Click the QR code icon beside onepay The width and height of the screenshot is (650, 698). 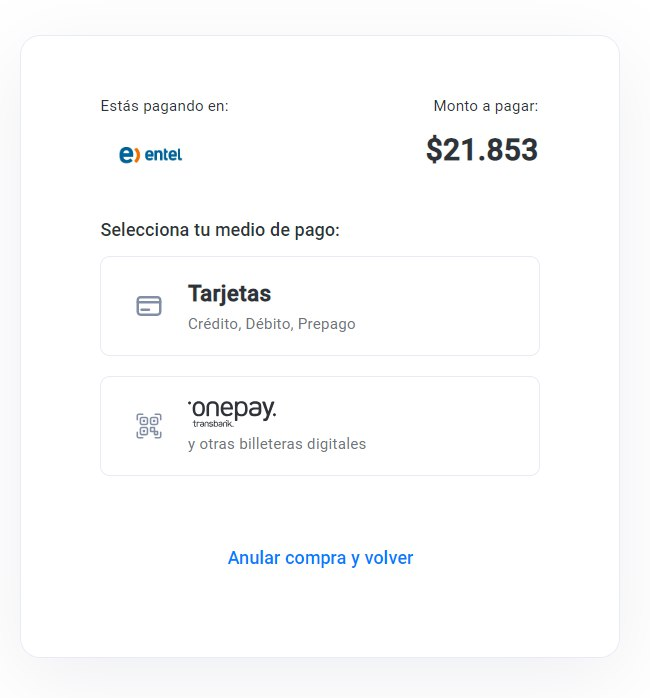(149, 426)
